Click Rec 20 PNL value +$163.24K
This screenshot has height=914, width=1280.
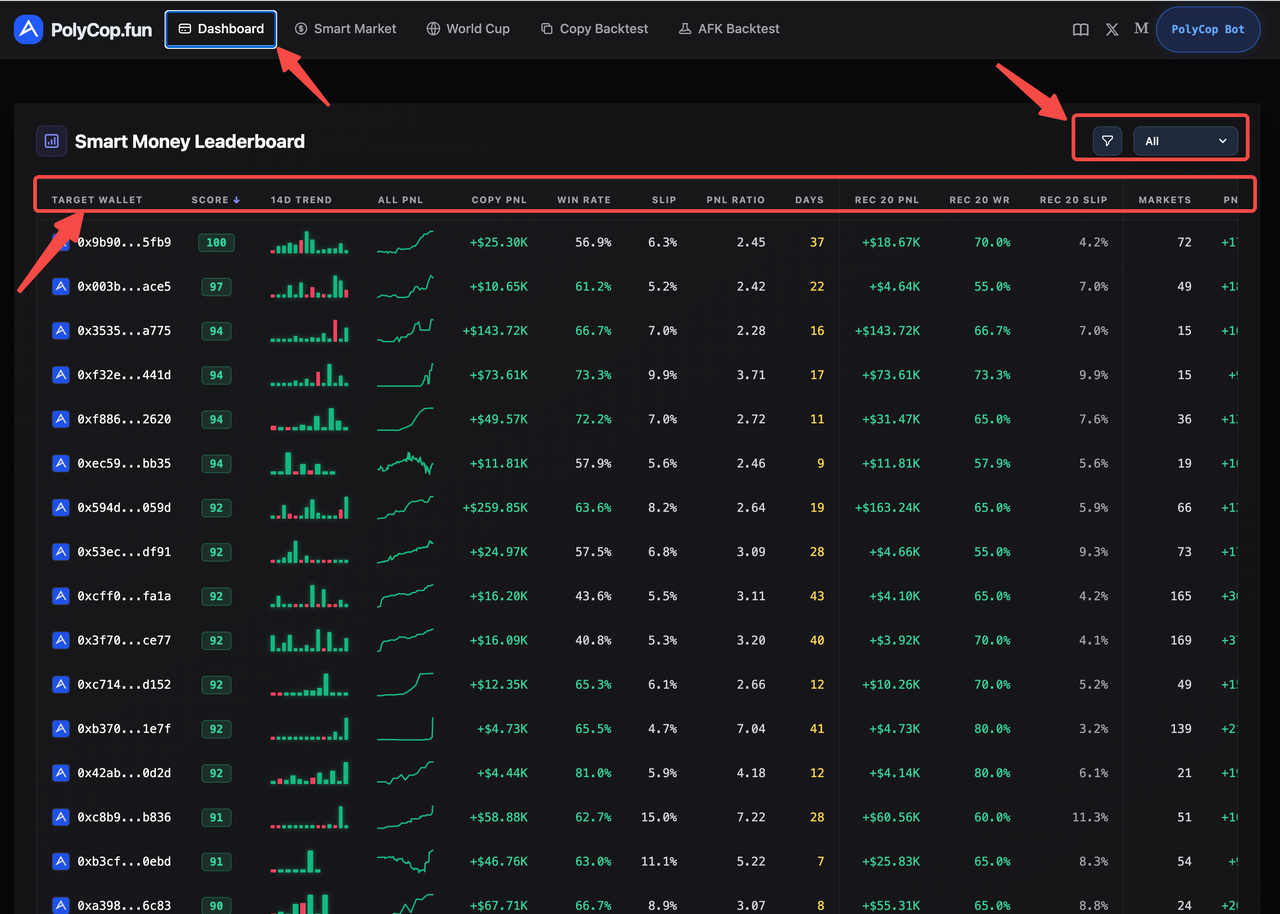[x=887, y=508]
